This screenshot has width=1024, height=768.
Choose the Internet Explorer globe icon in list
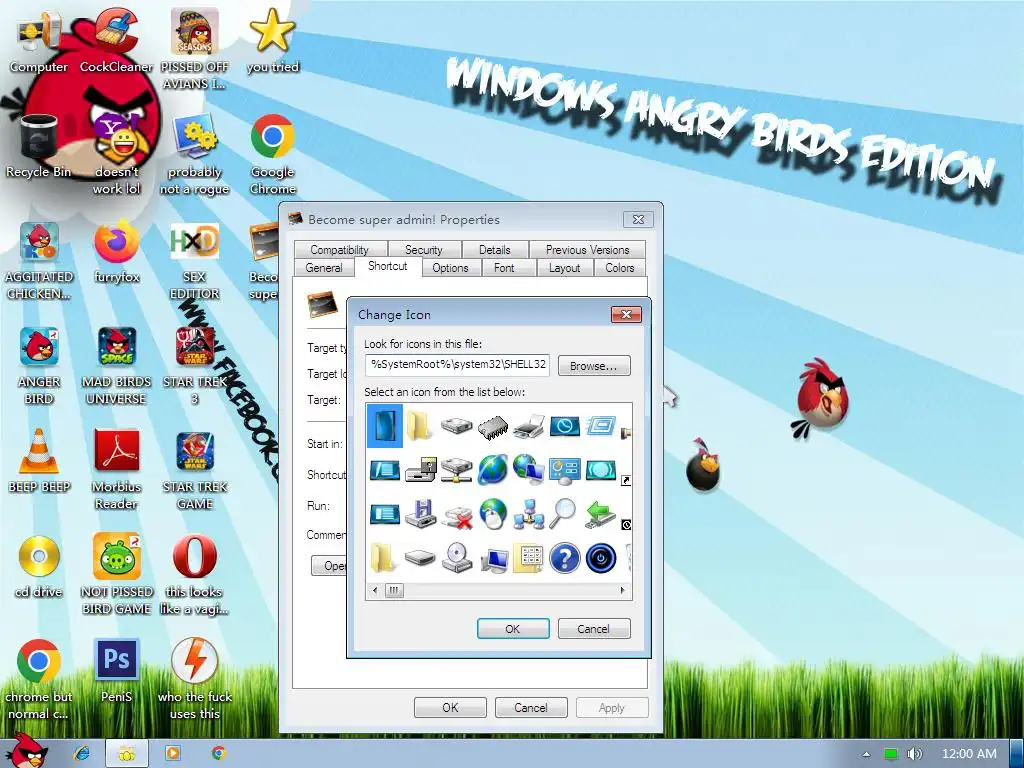tap(493, 470)
